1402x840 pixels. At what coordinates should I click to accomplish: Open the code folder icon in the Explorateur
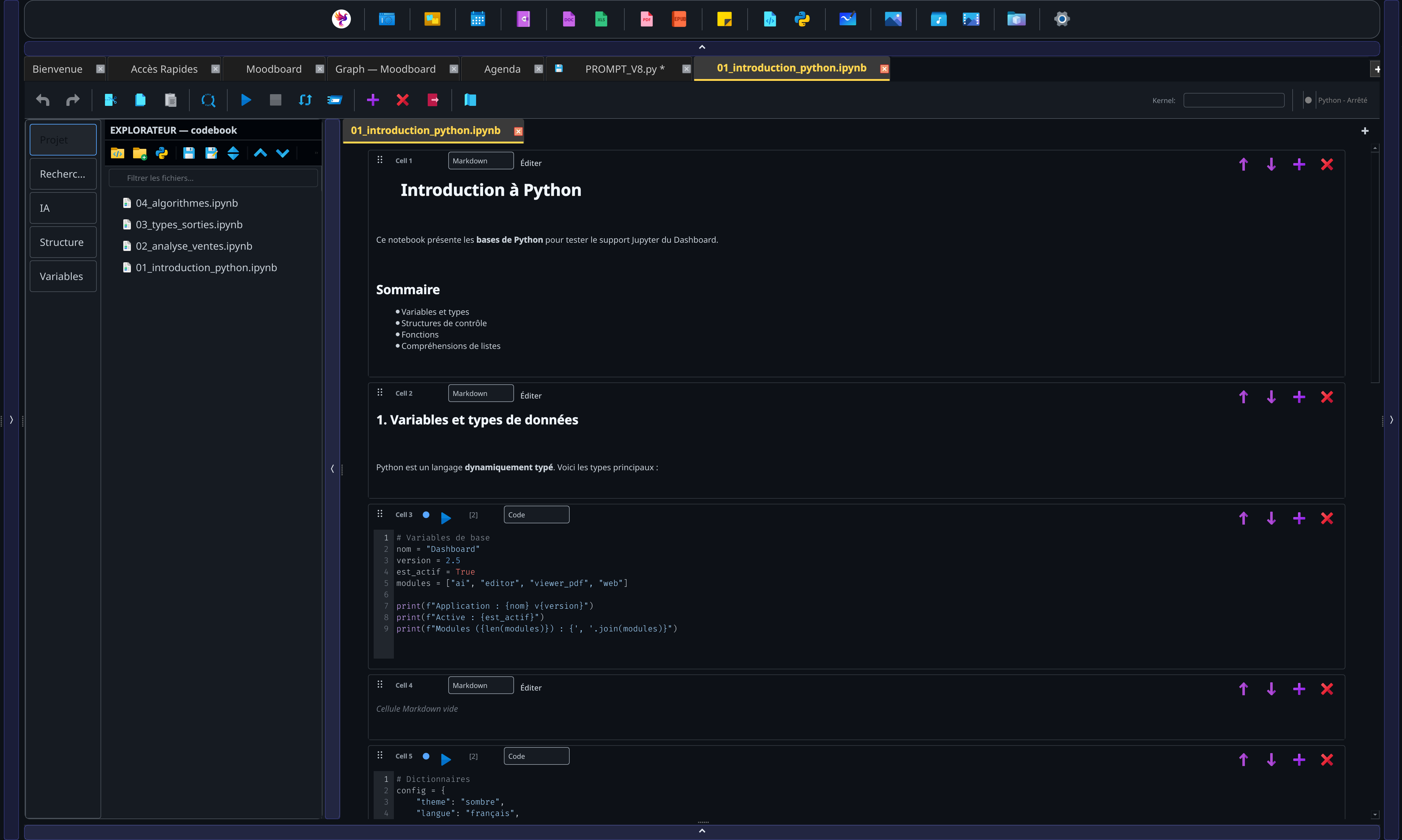click(x=117, y=153)
